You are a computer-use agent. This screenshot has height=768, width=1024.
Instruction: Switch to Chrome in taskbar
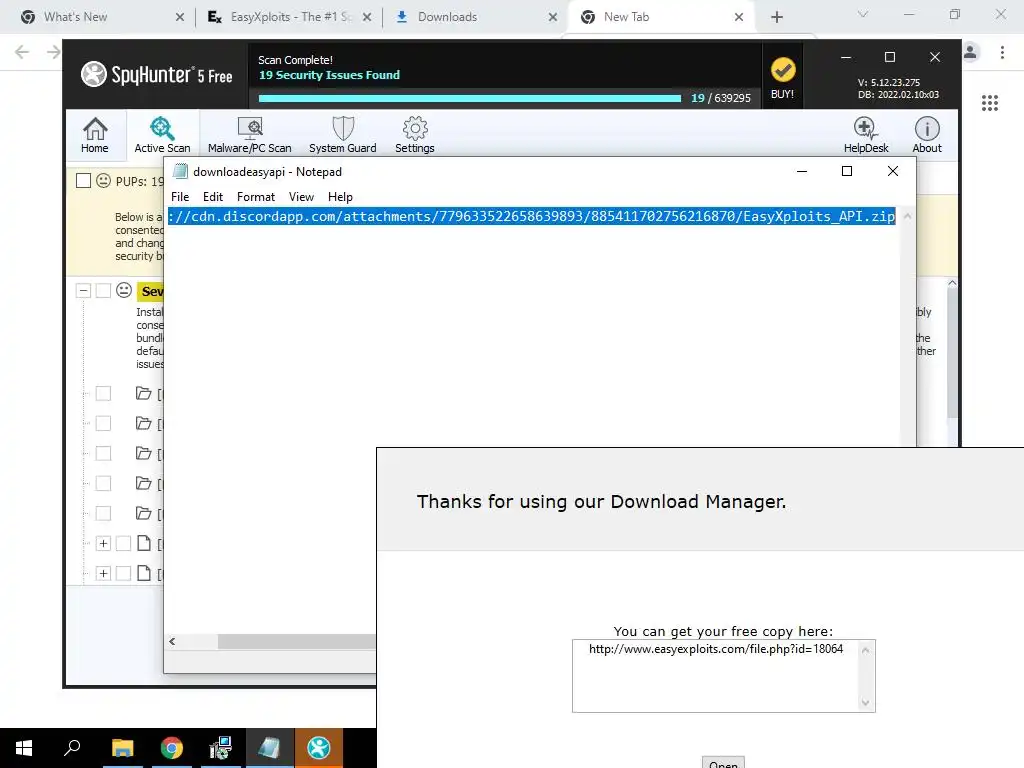point(172,748)
